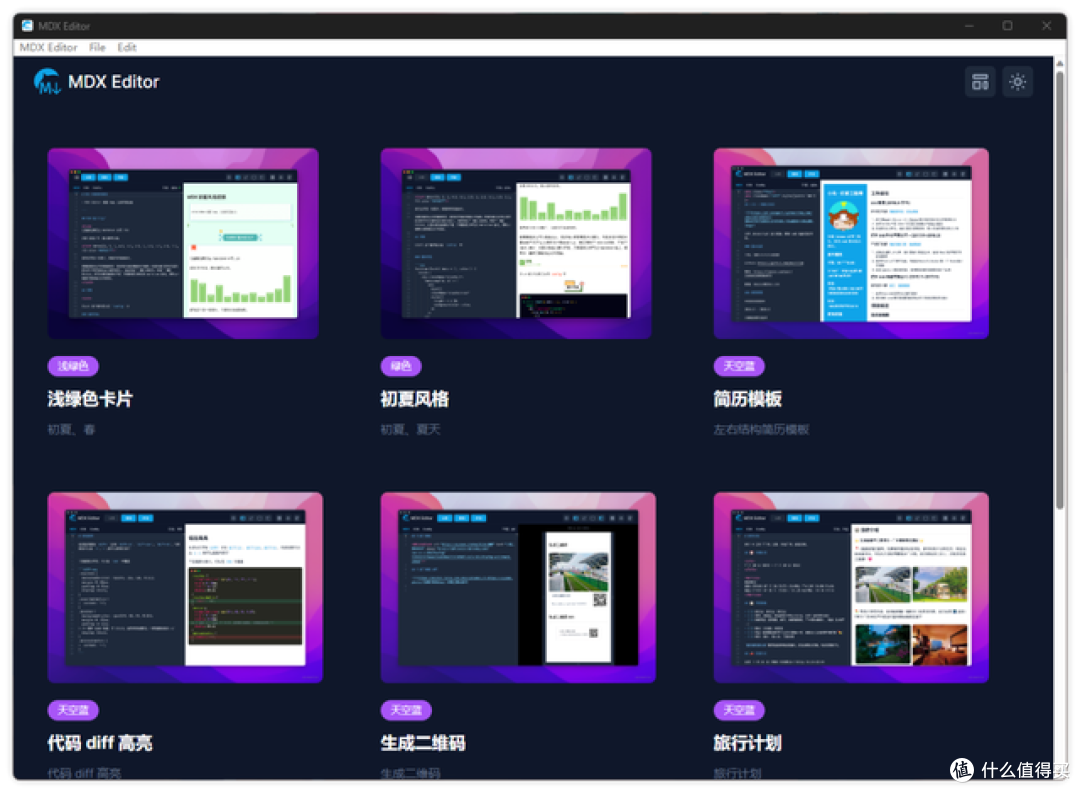Open the 旅行计划 template thumbnail
The width and height of the screenshot is (1080, 793).
851,587
